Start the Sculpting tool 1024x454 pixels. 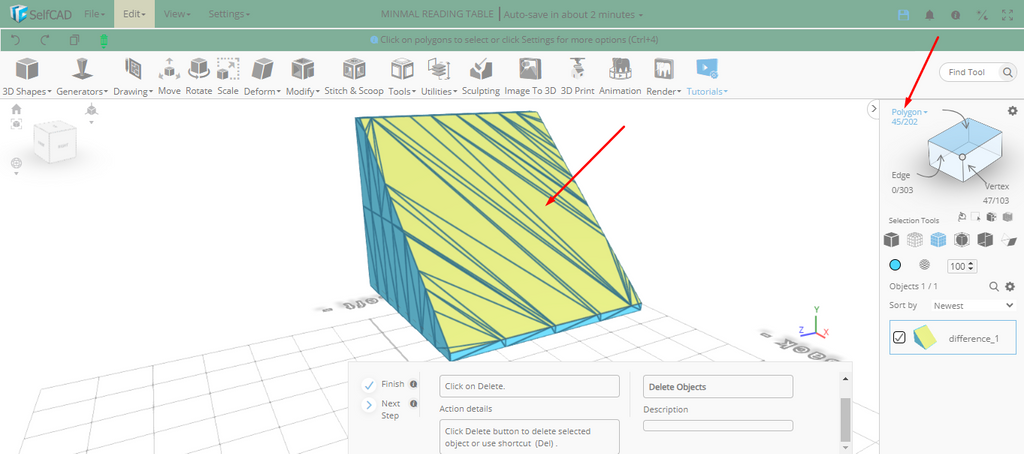[481, 76]
